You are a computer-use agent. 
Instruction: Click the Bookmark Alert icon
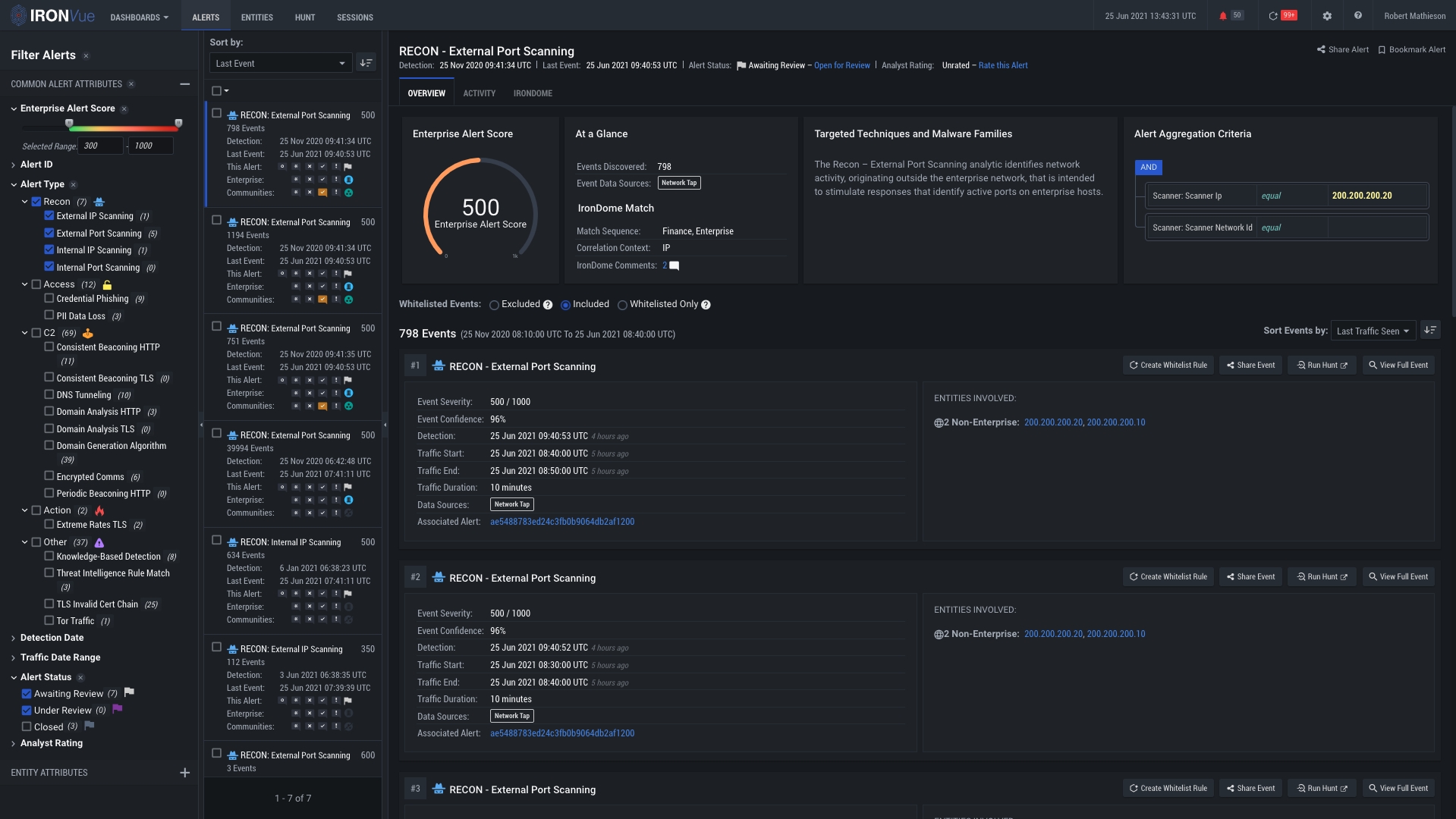pyautogui.click(x=1382, y=50)
